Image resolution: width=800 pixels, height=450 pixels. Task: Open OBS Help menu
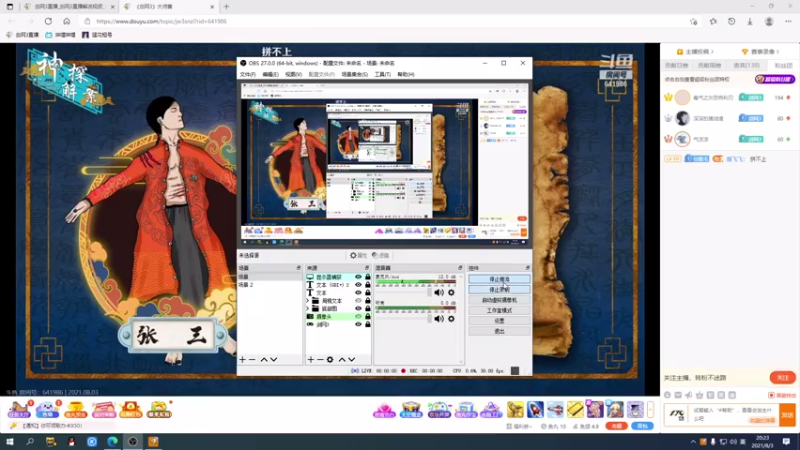point(406,74)
